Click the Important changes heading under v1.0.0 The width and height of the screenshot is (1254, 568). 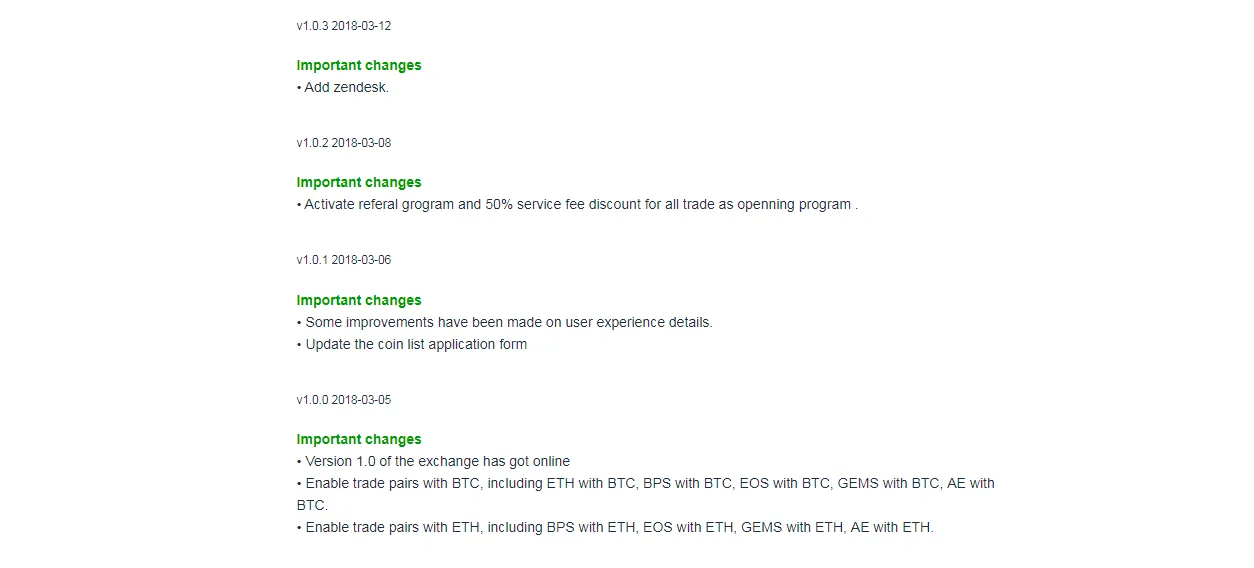[359, 439]
